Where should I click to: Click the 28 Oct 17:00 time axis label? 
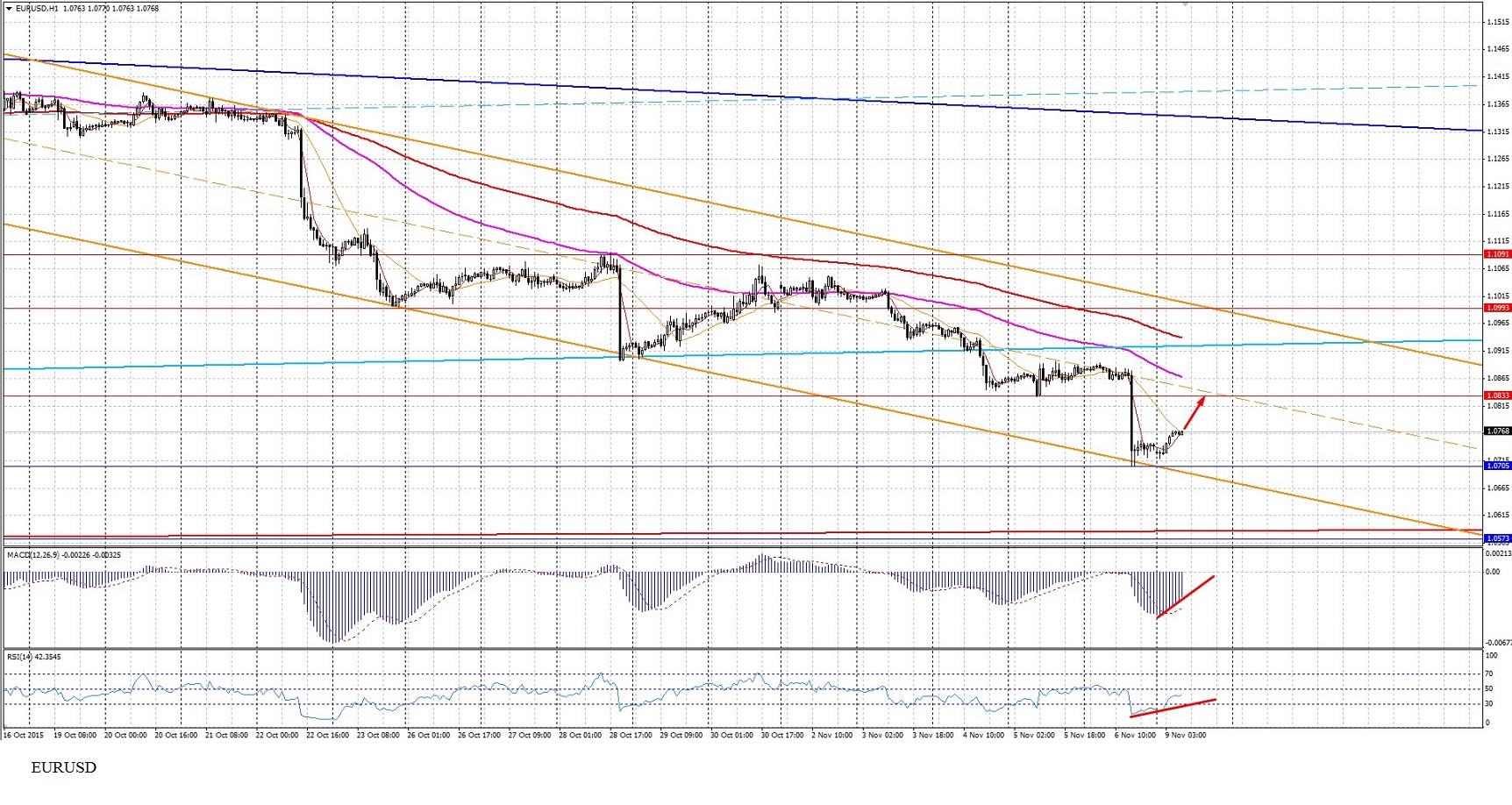pos(631,735)
